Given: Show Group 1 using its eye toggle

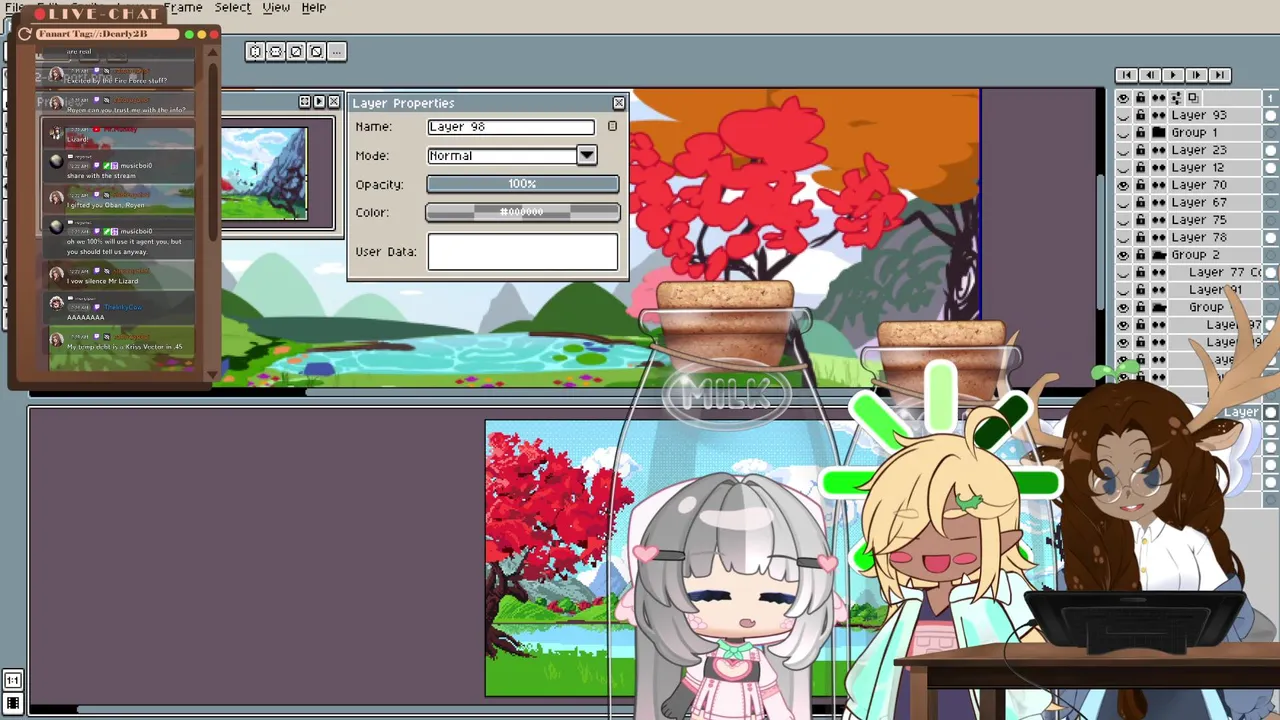Looking at the screenshot, I should (x=1123, y=133).
